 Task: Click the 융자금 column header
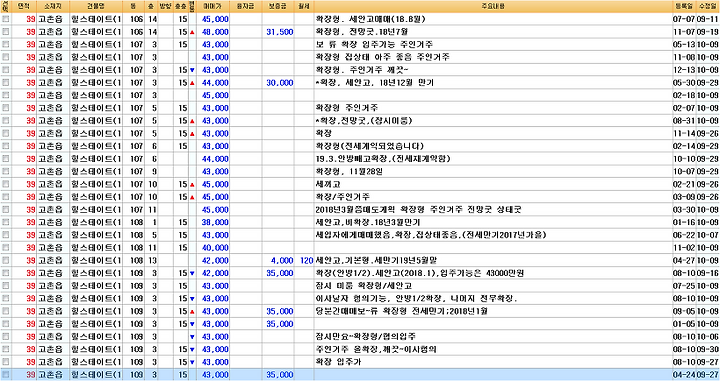[246, 6]
